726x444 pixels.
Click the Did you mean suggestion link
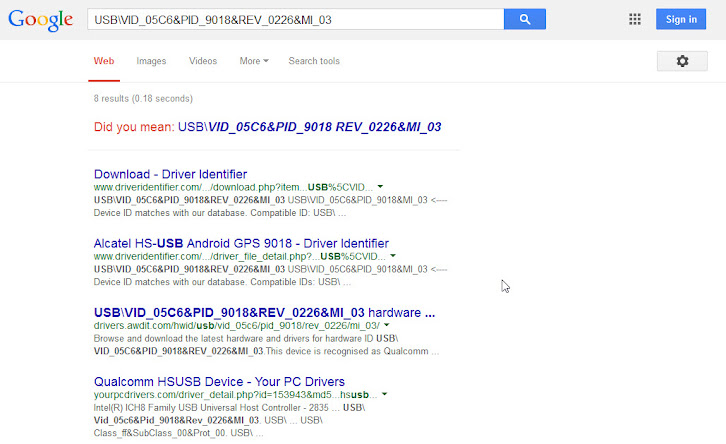point(309,127)
